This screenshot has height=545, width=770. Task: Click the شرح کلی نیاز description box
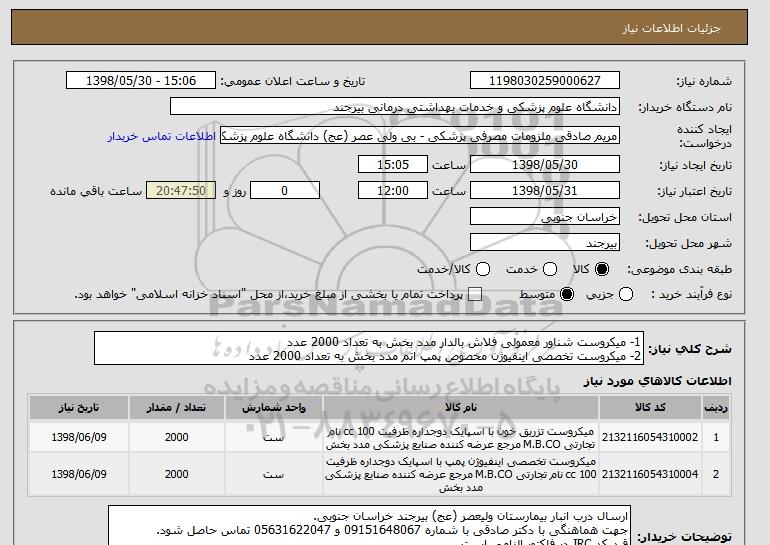(369, 348)
